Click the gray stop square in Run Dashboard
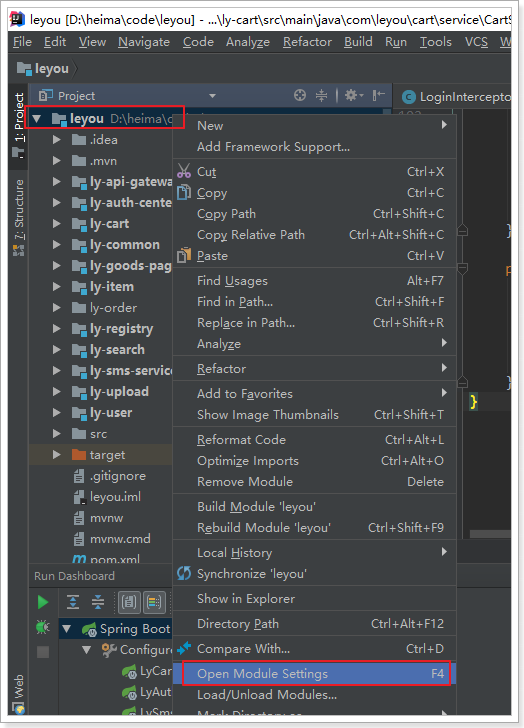Image resolution: width=524 pixels, height=728 pixels. [x=43, y=652]
